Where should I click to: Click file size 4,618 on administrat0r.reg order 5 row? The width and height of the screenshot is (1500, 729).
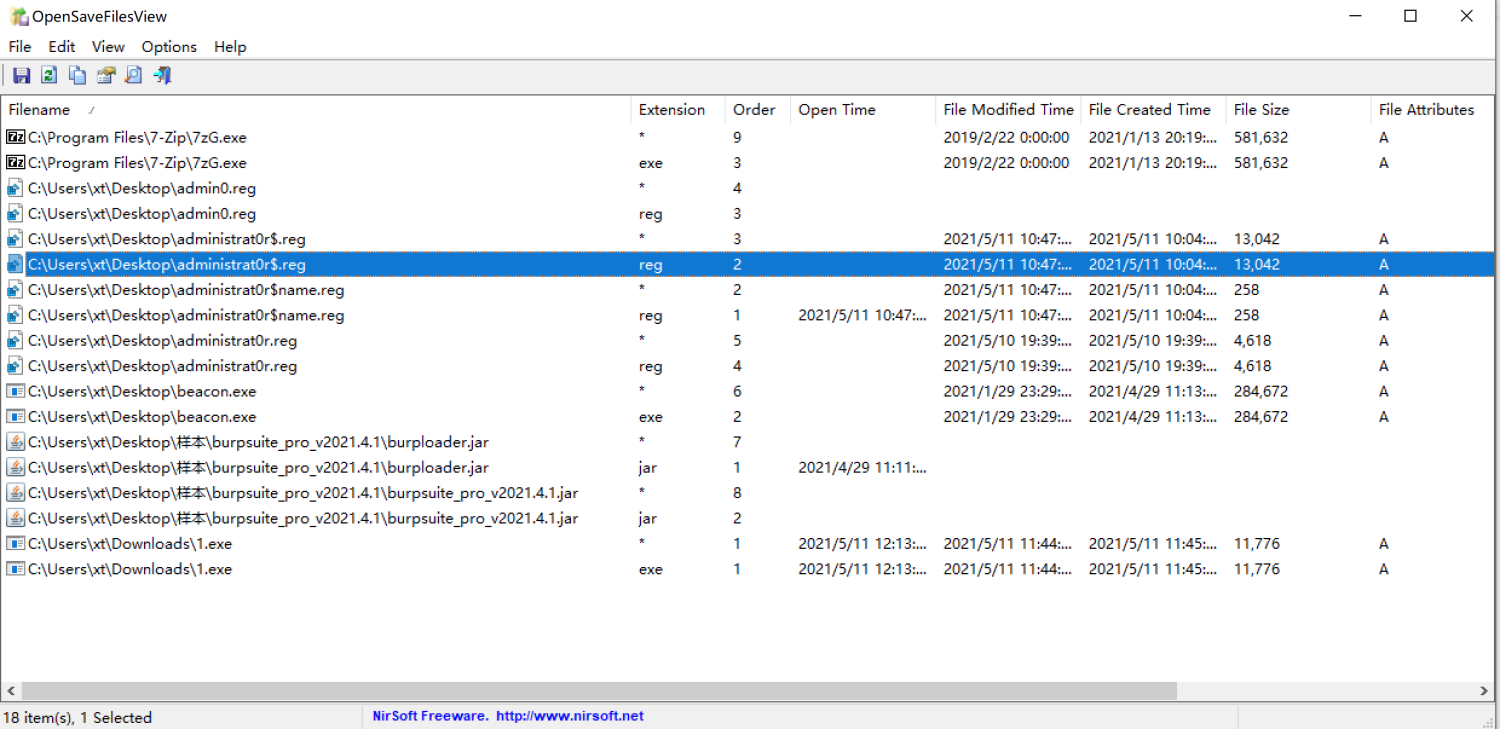[1253, 340]
